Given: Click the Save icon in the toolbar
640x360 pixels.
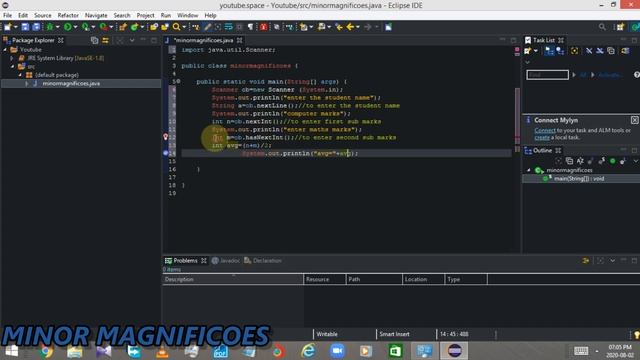Looking at the screenshot, I should pyautogui.click(x=25, y=27).
